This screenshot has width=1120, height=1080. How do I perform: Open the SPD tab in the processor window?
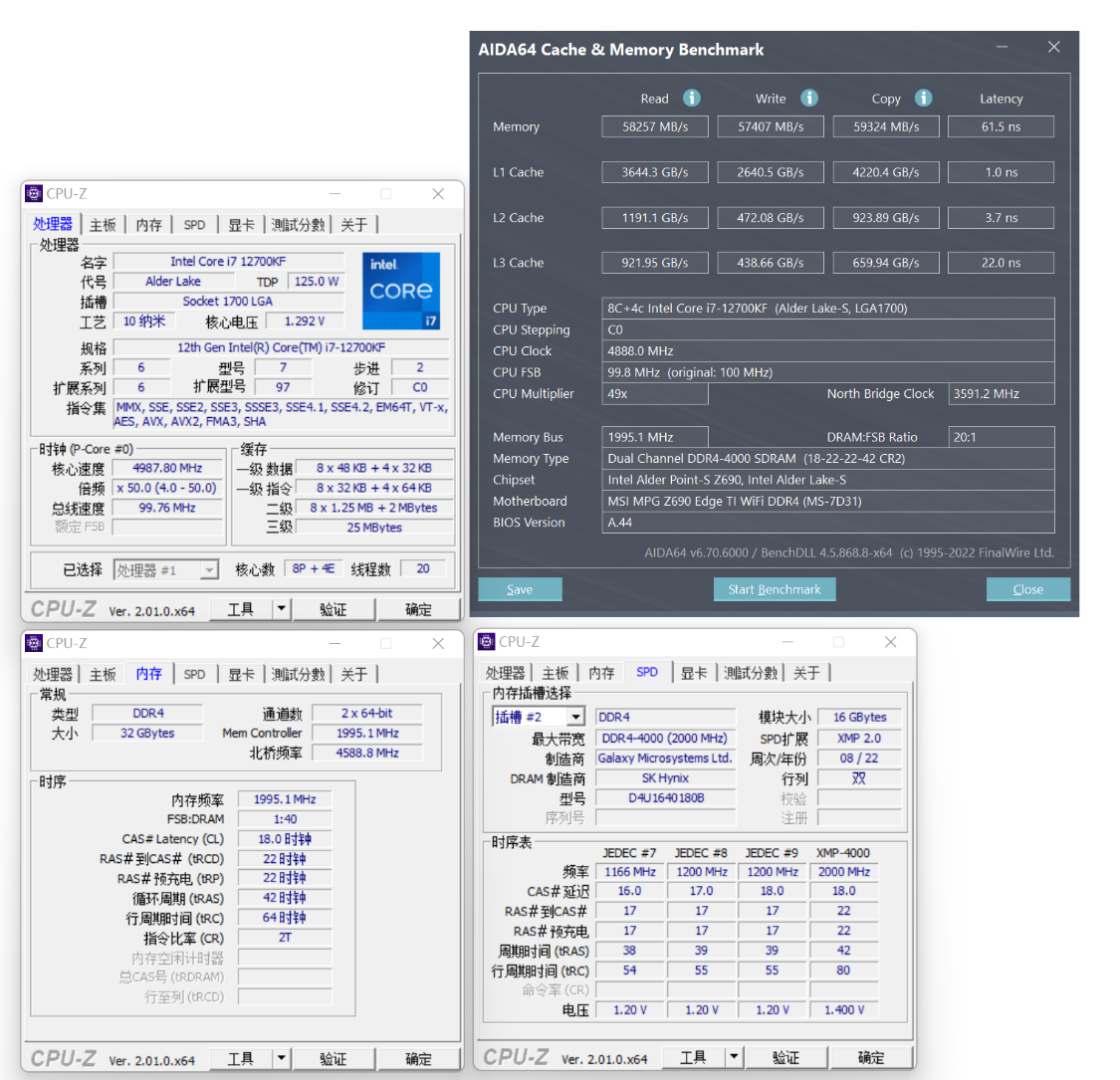tap(194, 224)
